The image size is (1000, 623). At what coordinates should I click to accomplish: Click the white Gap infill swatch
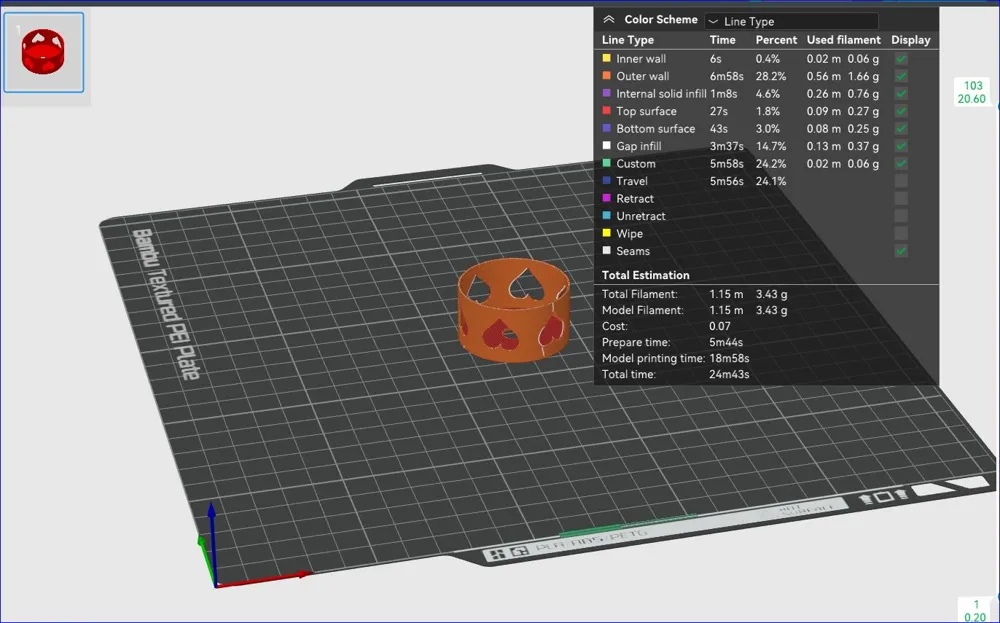click(607, 145)
